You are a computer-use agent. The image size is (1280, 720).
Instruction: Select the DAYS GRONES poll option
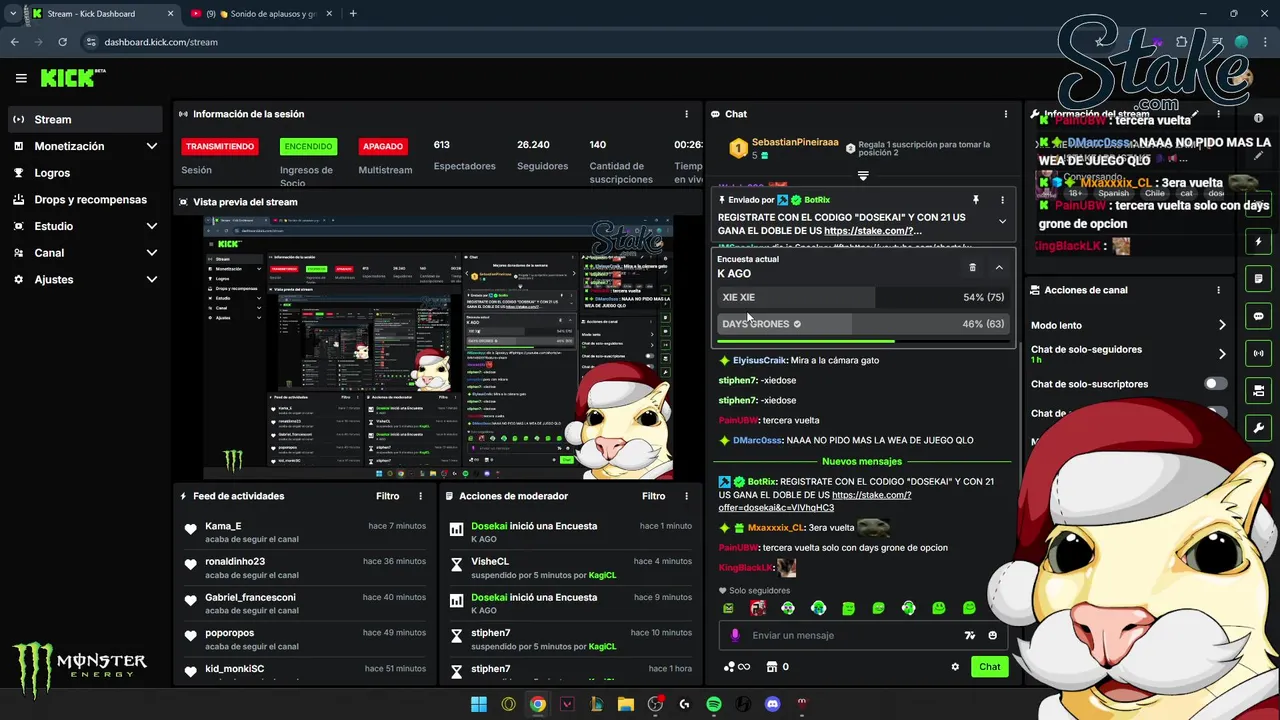pyautogui.click(x=864, y=324)
